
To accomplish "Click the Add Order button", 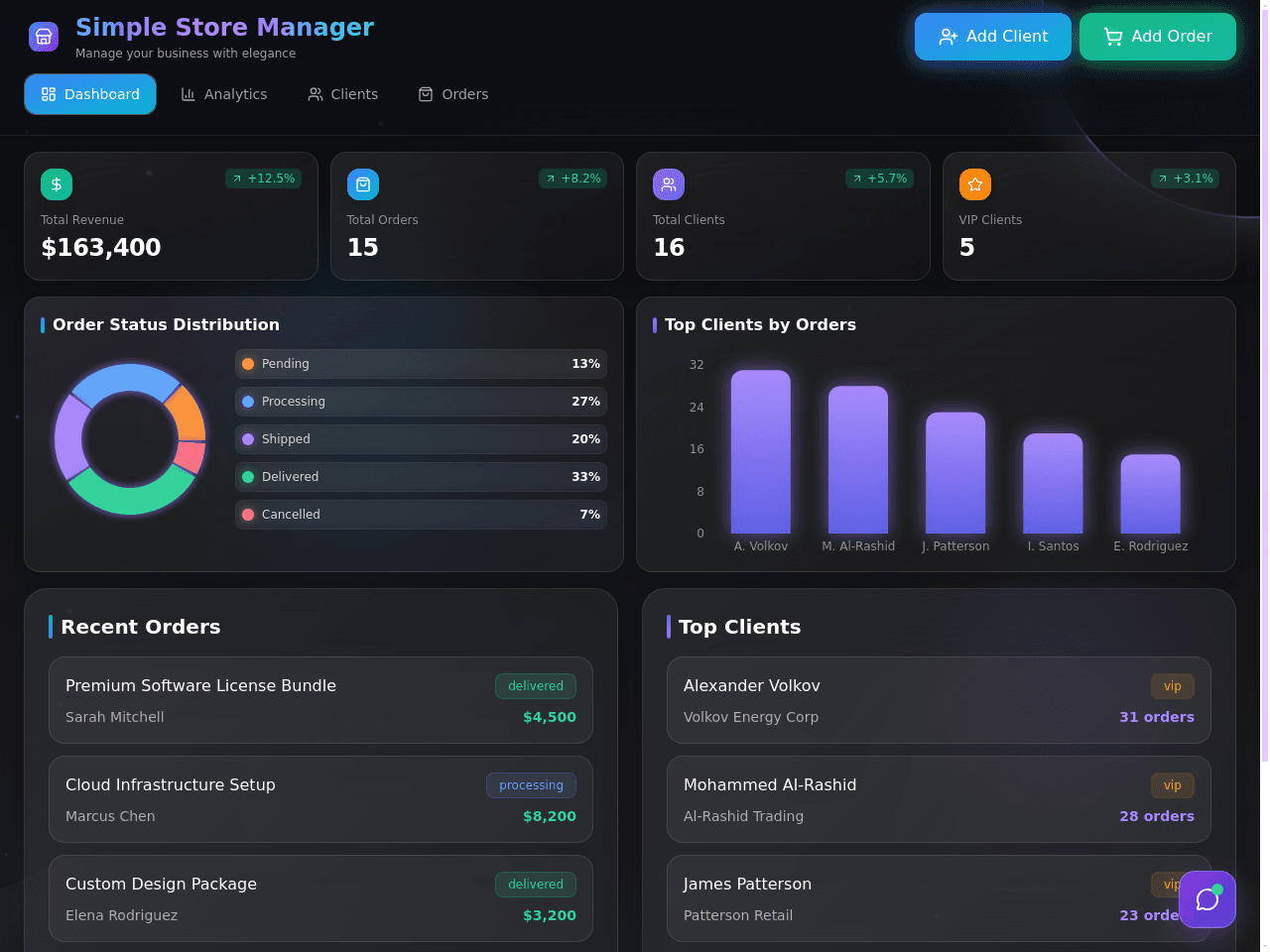I will 1158,37.
